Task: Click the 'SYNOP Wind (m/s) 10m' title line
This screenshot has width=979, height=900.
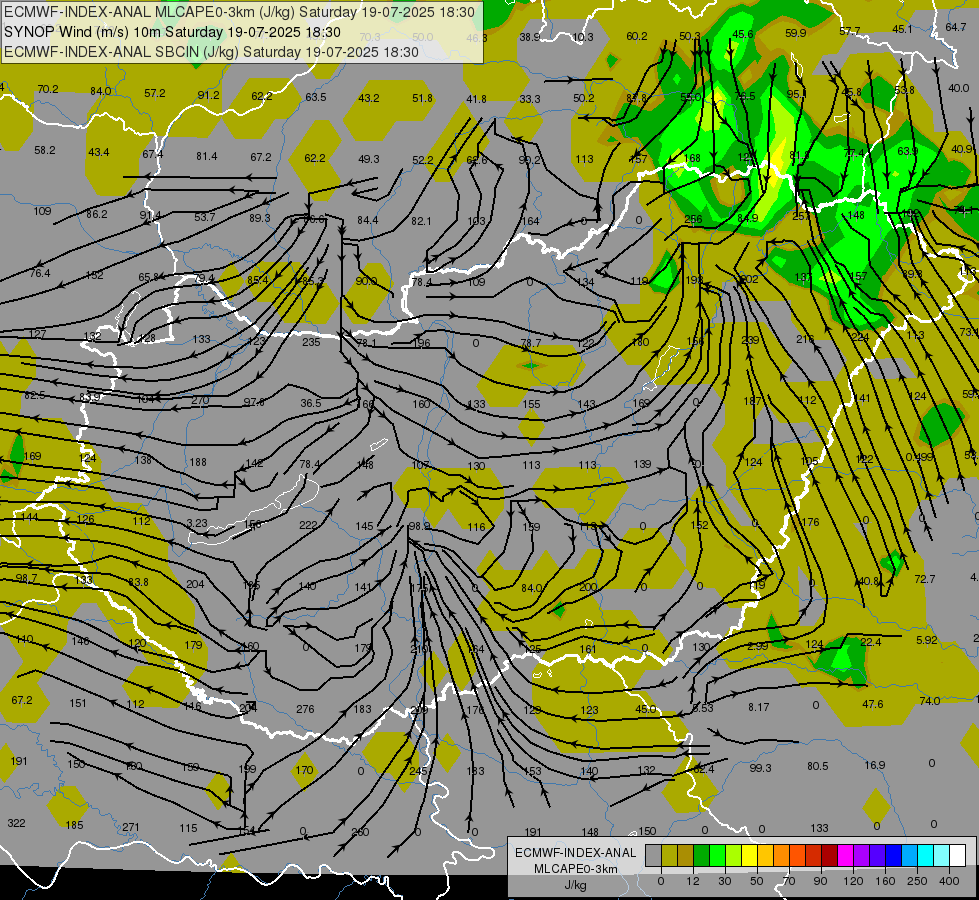Action: [172, 32]
